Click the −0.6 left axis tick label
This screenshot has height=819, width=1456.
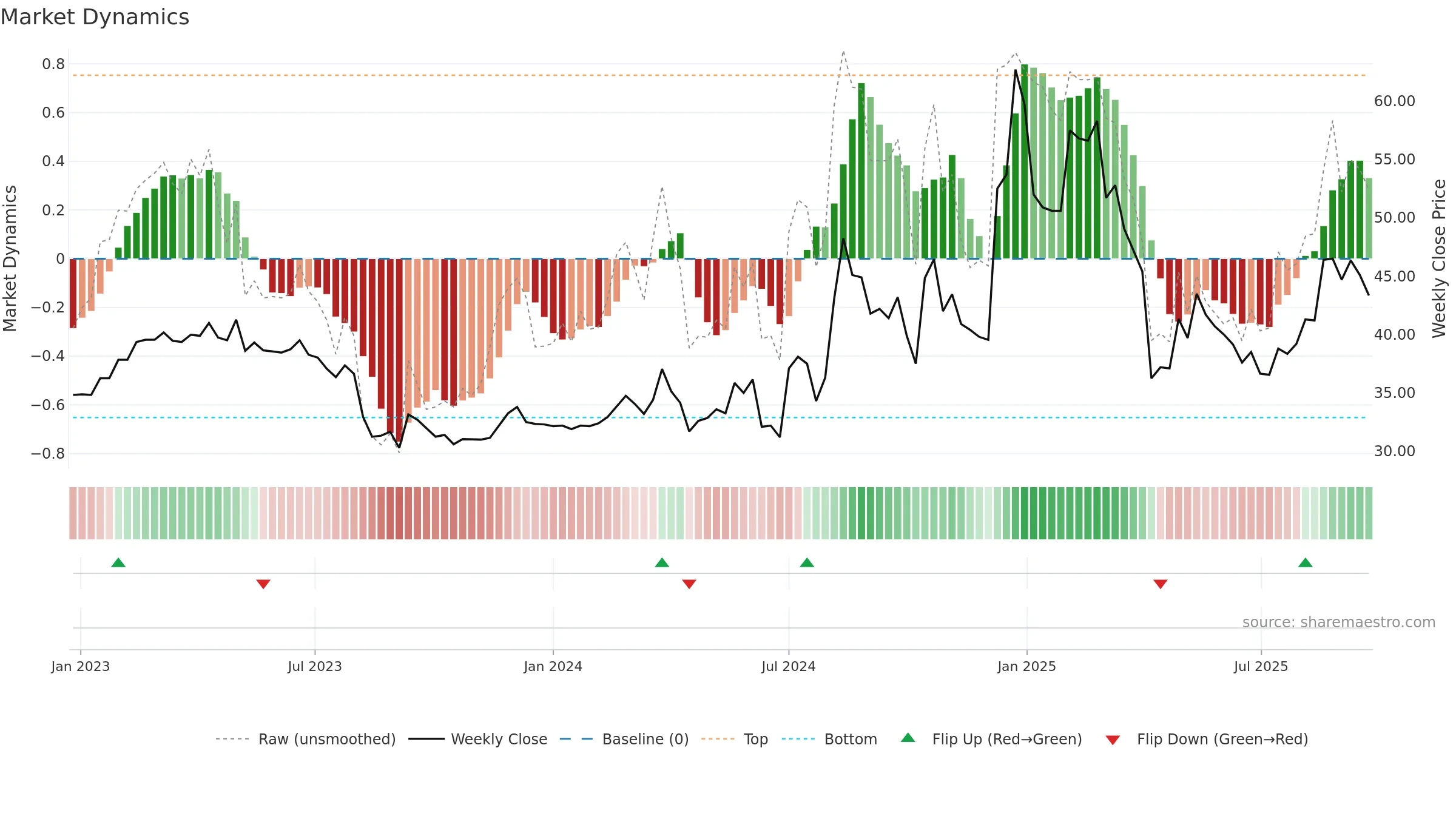tap(48, 405)
